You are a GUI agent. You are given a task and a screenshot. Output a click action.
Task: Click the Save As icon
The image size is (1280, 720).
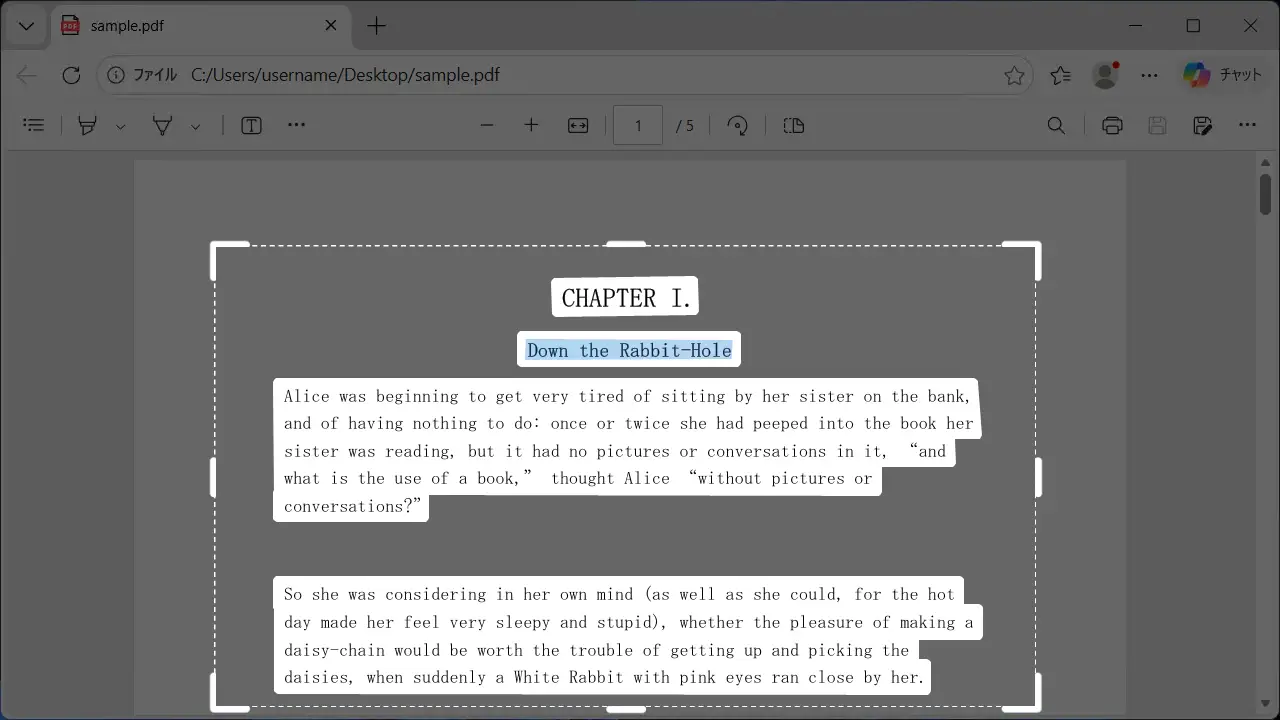[1203, 125]
